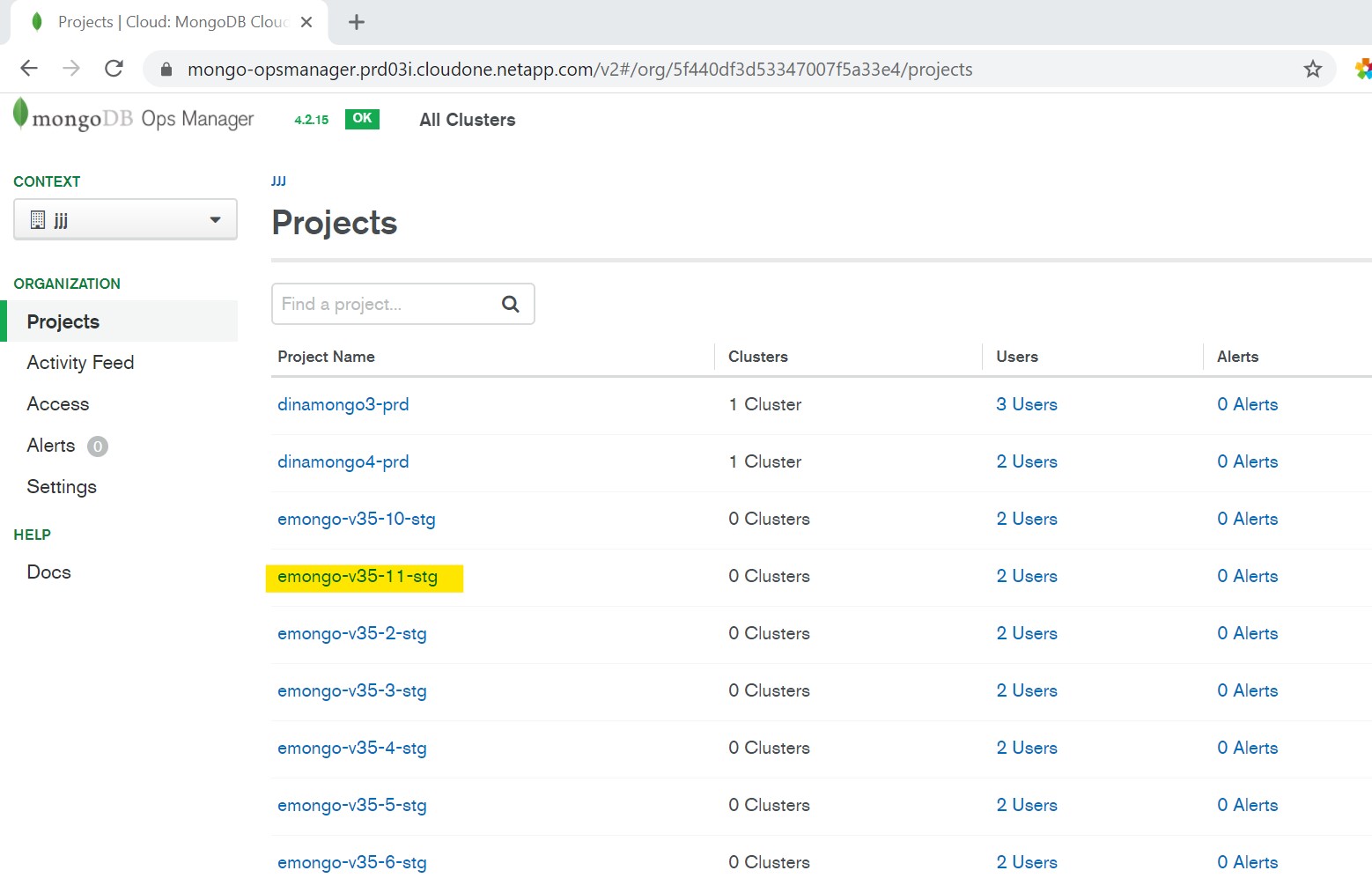Open Docs under Help
Viewport: 1372px width, 878px height.
(49, 572)
